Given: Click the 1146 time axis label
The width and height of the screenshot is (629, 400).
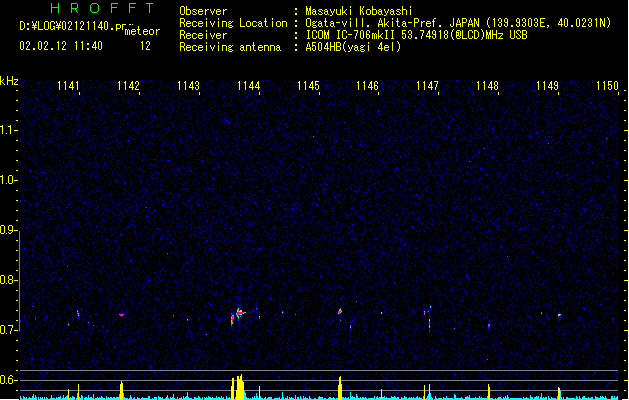Looking at the screenshot, I should (x=367, y=86).
